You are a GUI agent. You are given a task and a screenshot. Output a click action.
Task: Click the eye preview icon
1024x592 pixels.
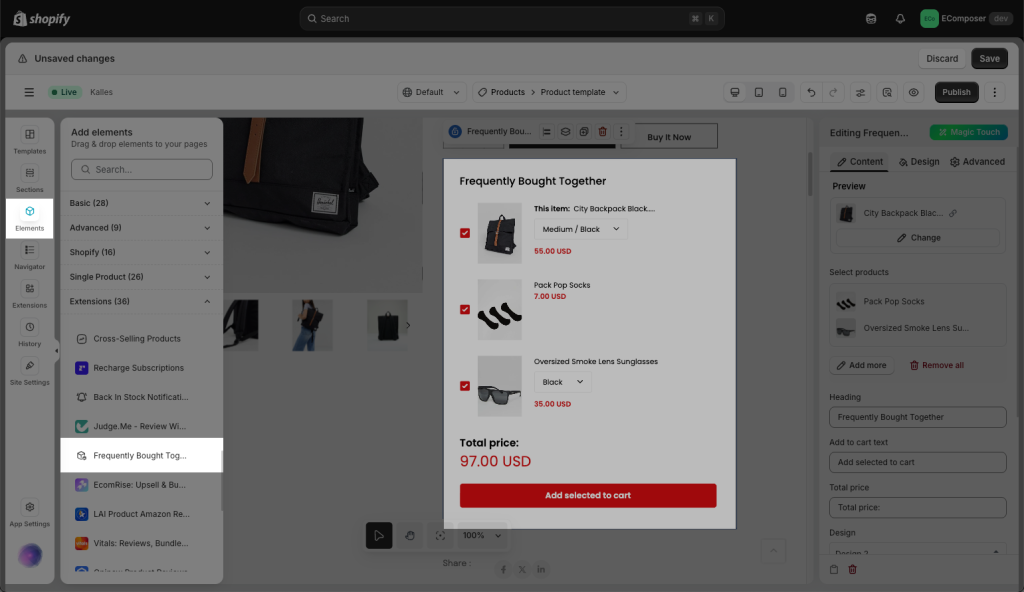pyautogui.click(x=913, y=92)
